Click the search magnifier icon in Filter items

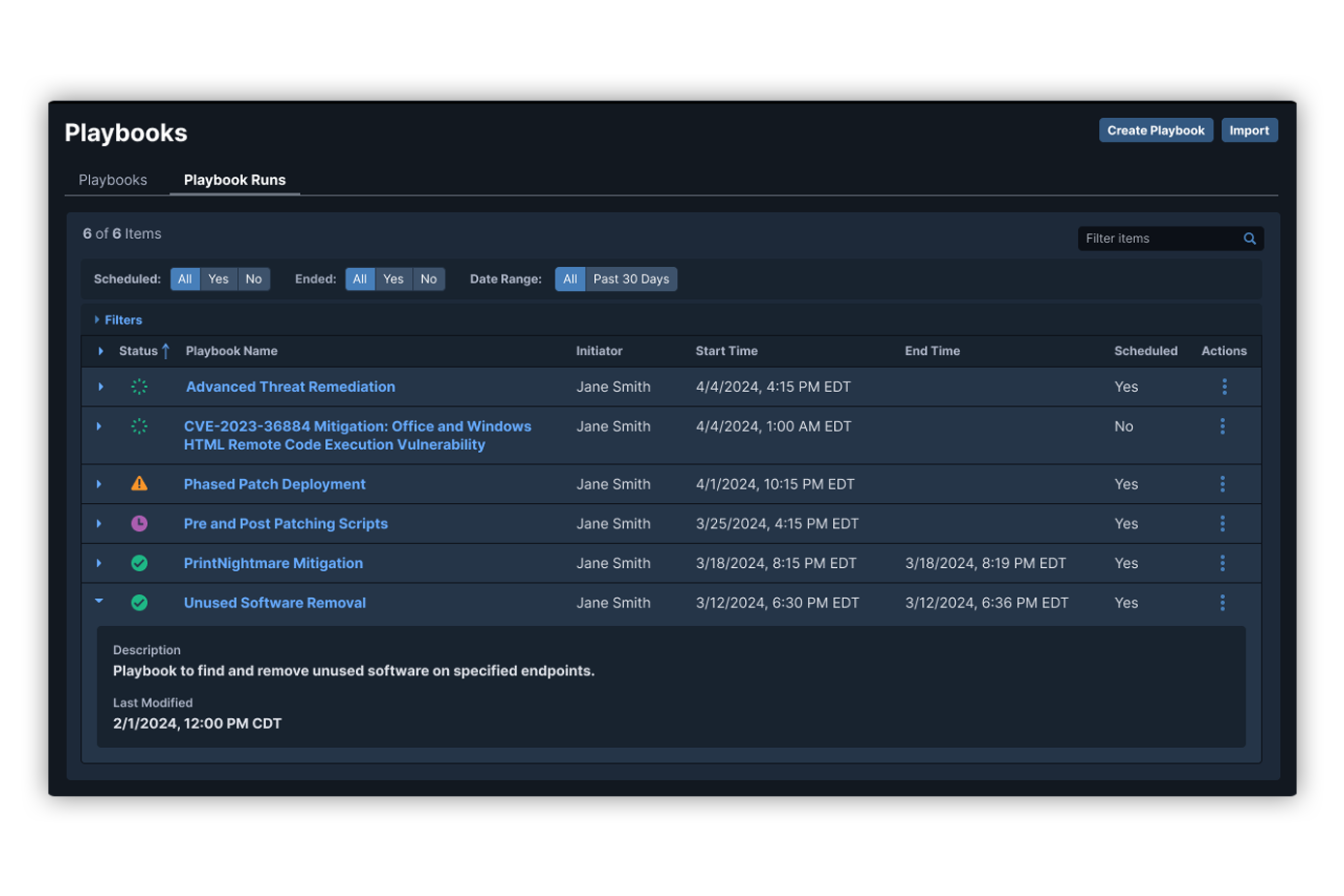click(1249, 238)
